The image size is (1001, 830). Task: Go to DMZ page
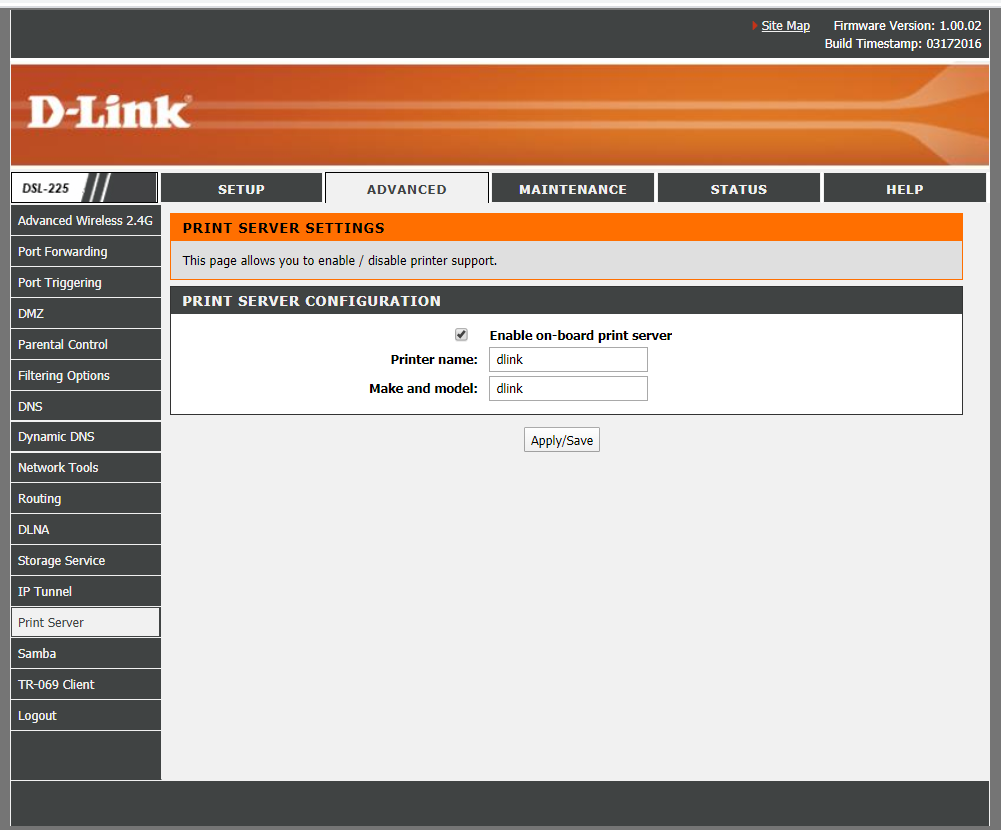click(86, 313)
